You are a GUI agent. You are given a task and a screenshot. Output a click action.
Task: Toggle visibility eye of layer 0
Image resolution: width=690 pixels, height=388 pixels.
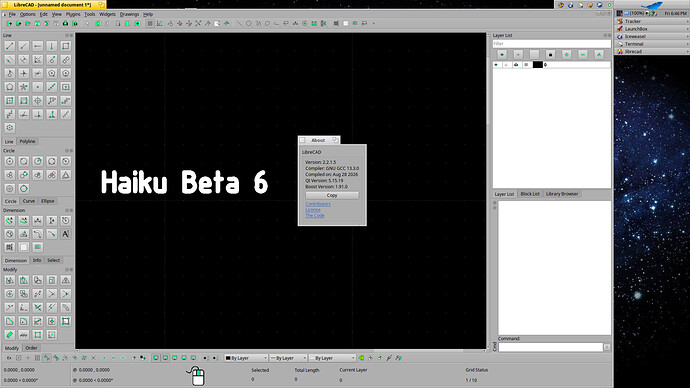[x=496, y=65]
